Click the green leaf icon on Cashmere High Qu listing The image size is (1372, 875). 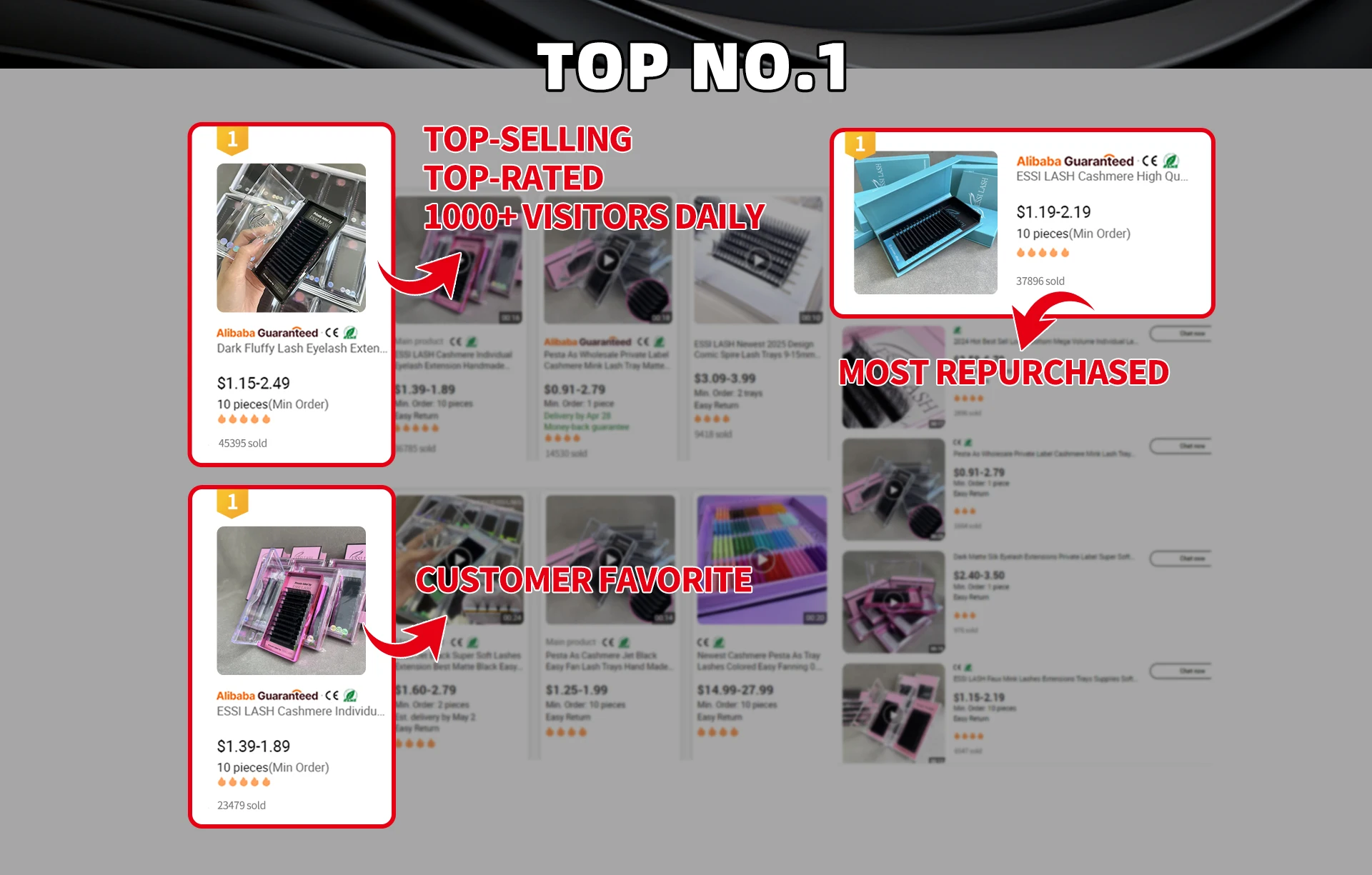tap(1170, 161)
